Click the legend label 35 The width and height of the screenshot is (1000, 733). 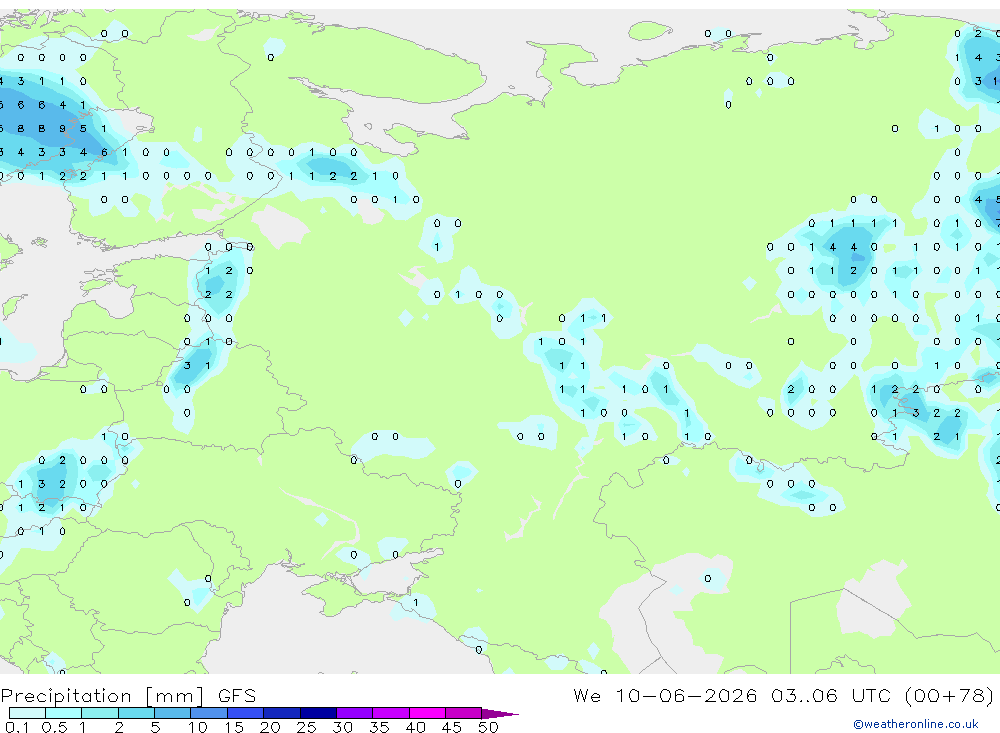pos(379,727)
